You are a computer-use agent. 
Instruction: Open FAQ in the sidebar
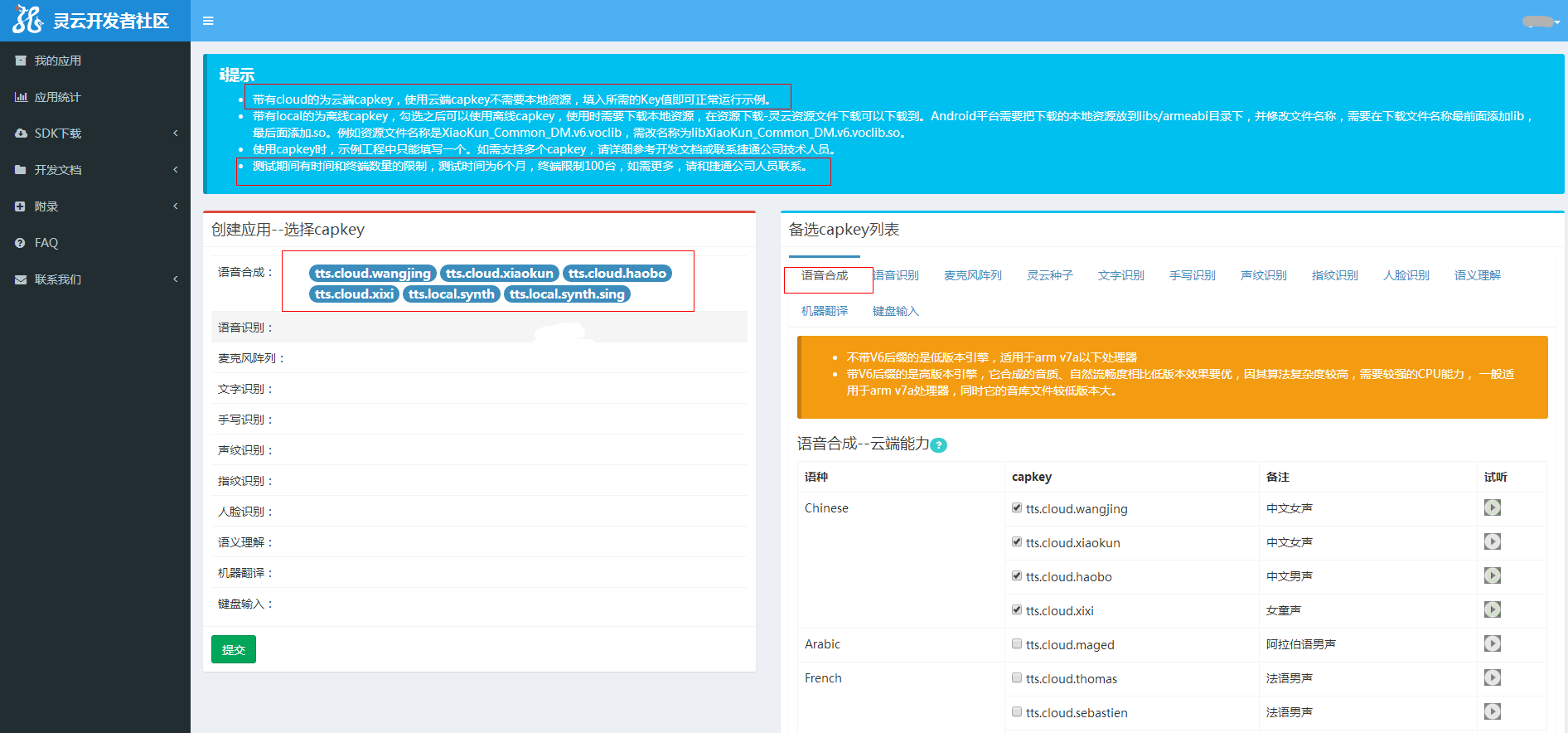click(x=95, y=243)
